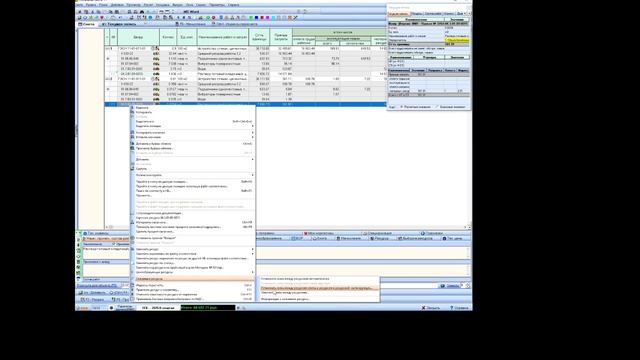Click the Закрыть button in bottom bar
This screenshot has height=360, width=640.
[x=431, y=308]
